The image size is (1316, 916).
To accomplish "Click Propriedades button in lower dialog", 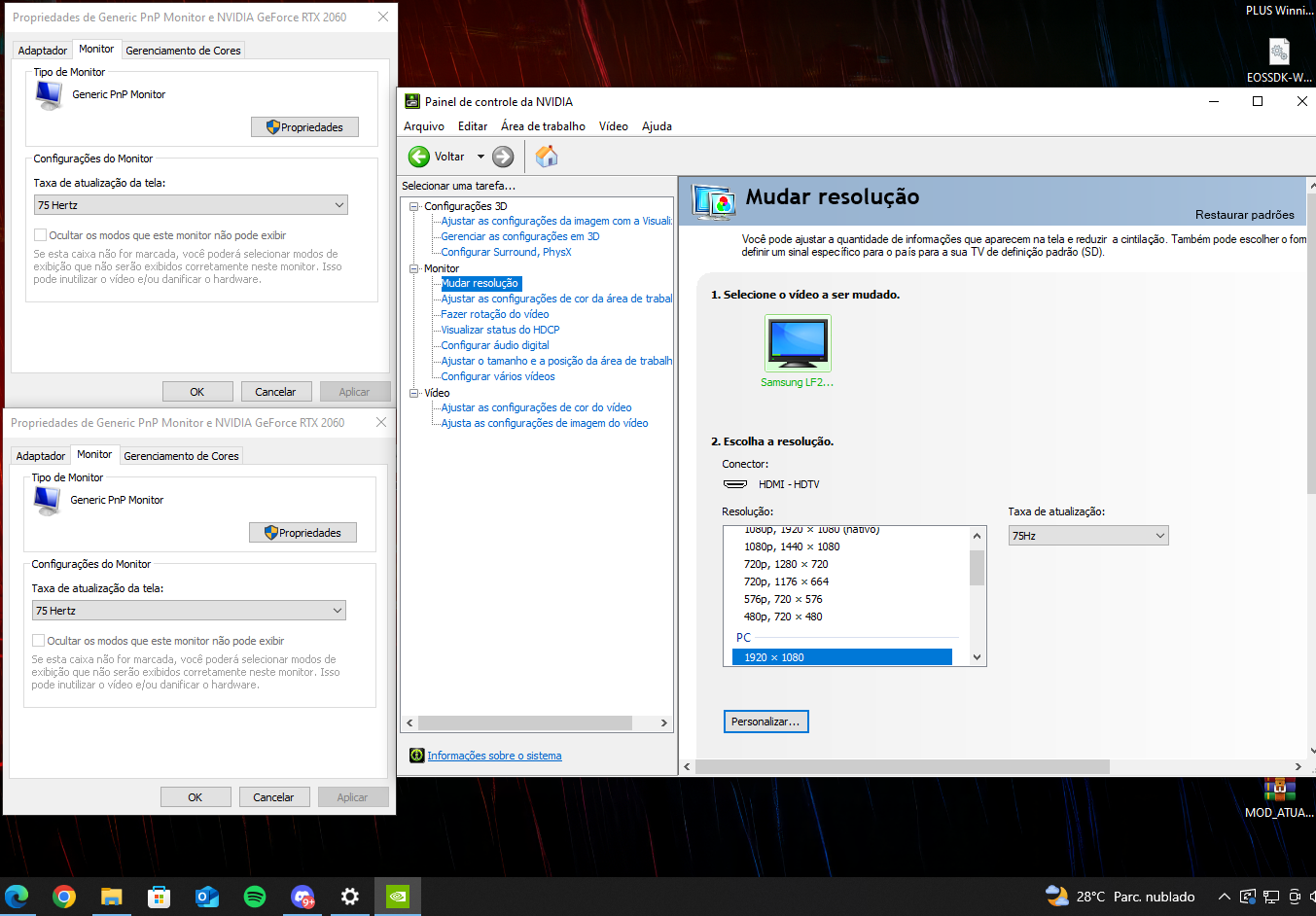I will click(302, 533).
